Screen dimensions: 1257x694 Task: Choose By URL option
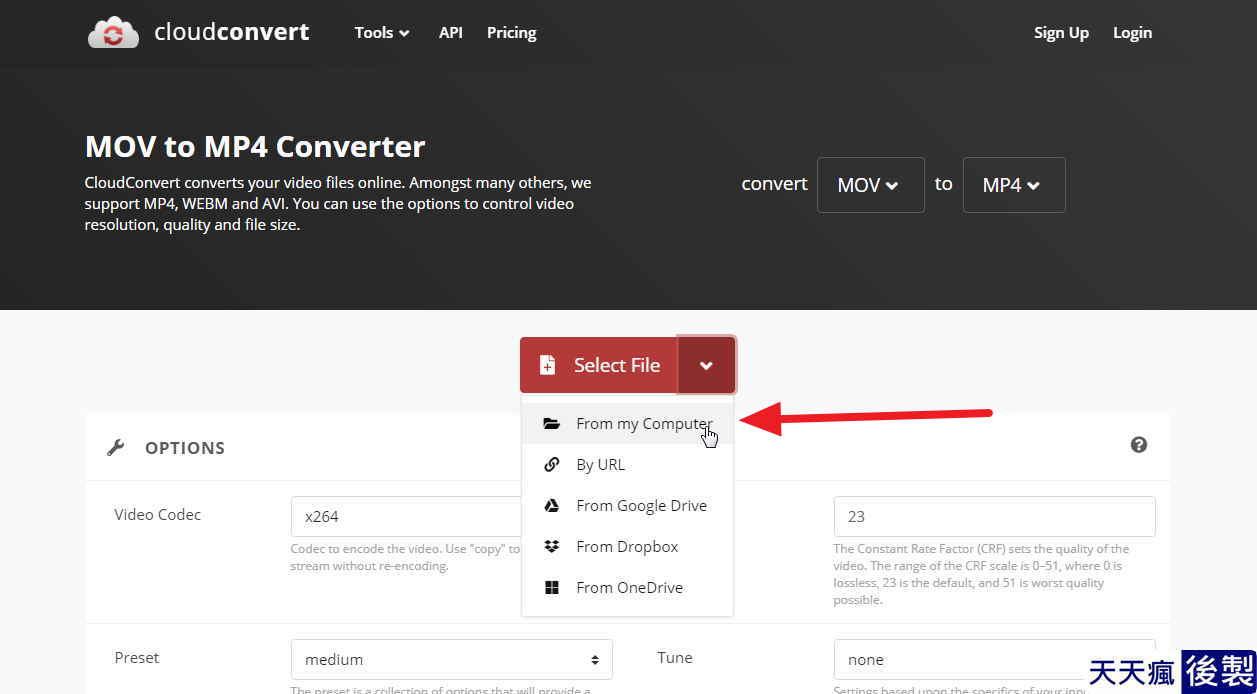point(627,465)
